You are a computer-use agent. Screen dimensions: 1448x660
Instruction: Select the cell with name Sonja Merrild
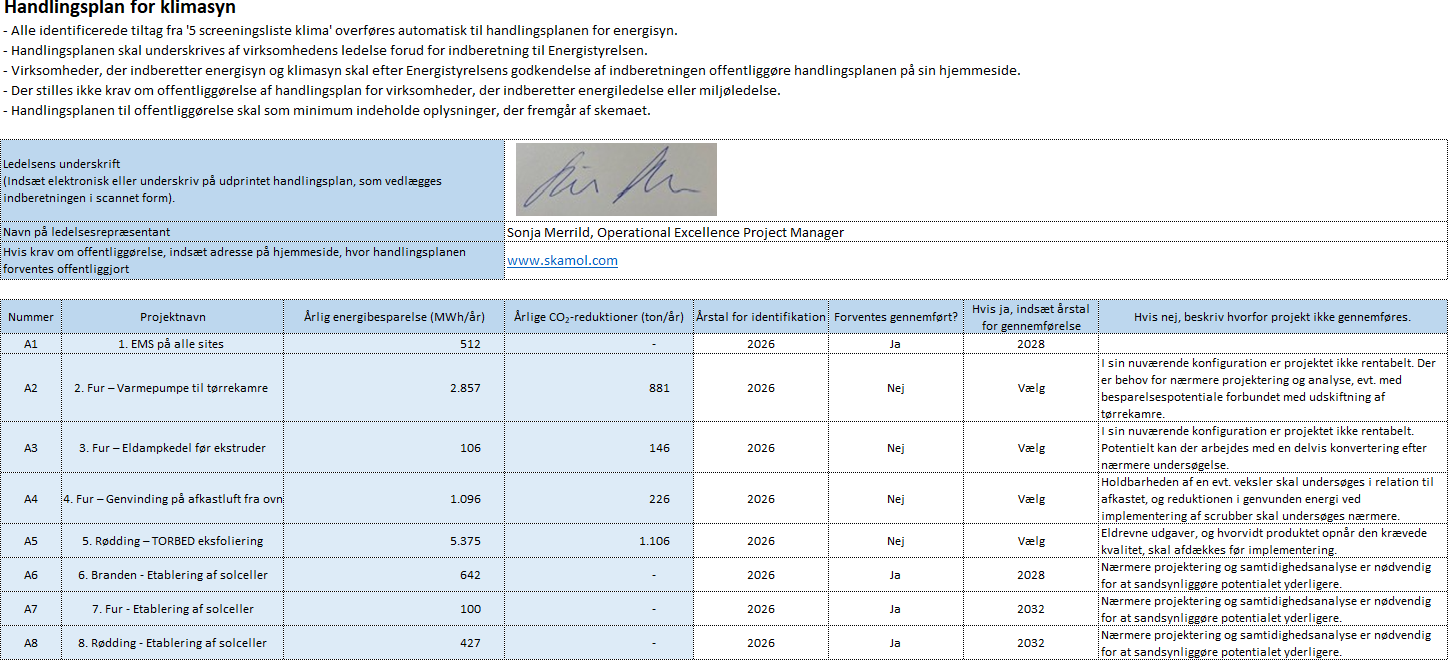(976, 232)
